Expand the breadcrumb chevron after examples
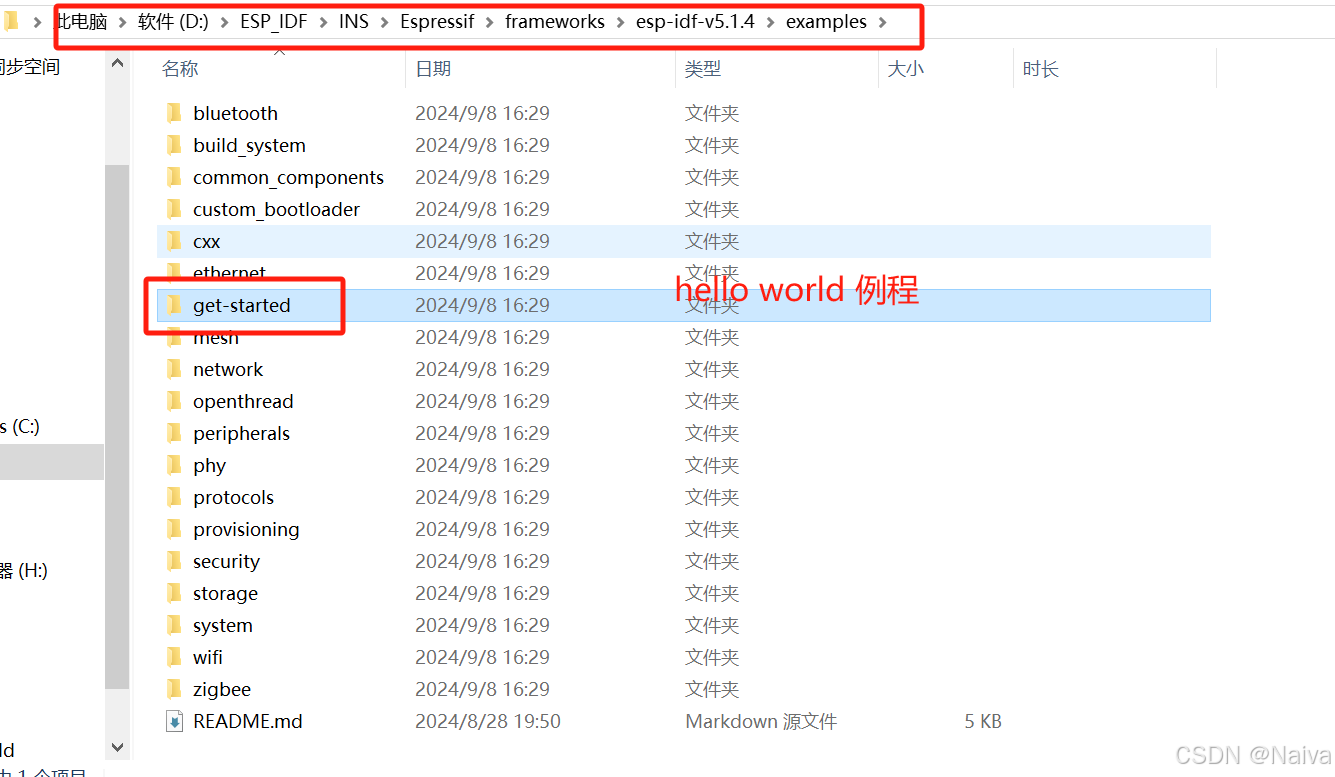Image resolution: width=1335 pixels, height=777 pixels. tap(883, 21)
